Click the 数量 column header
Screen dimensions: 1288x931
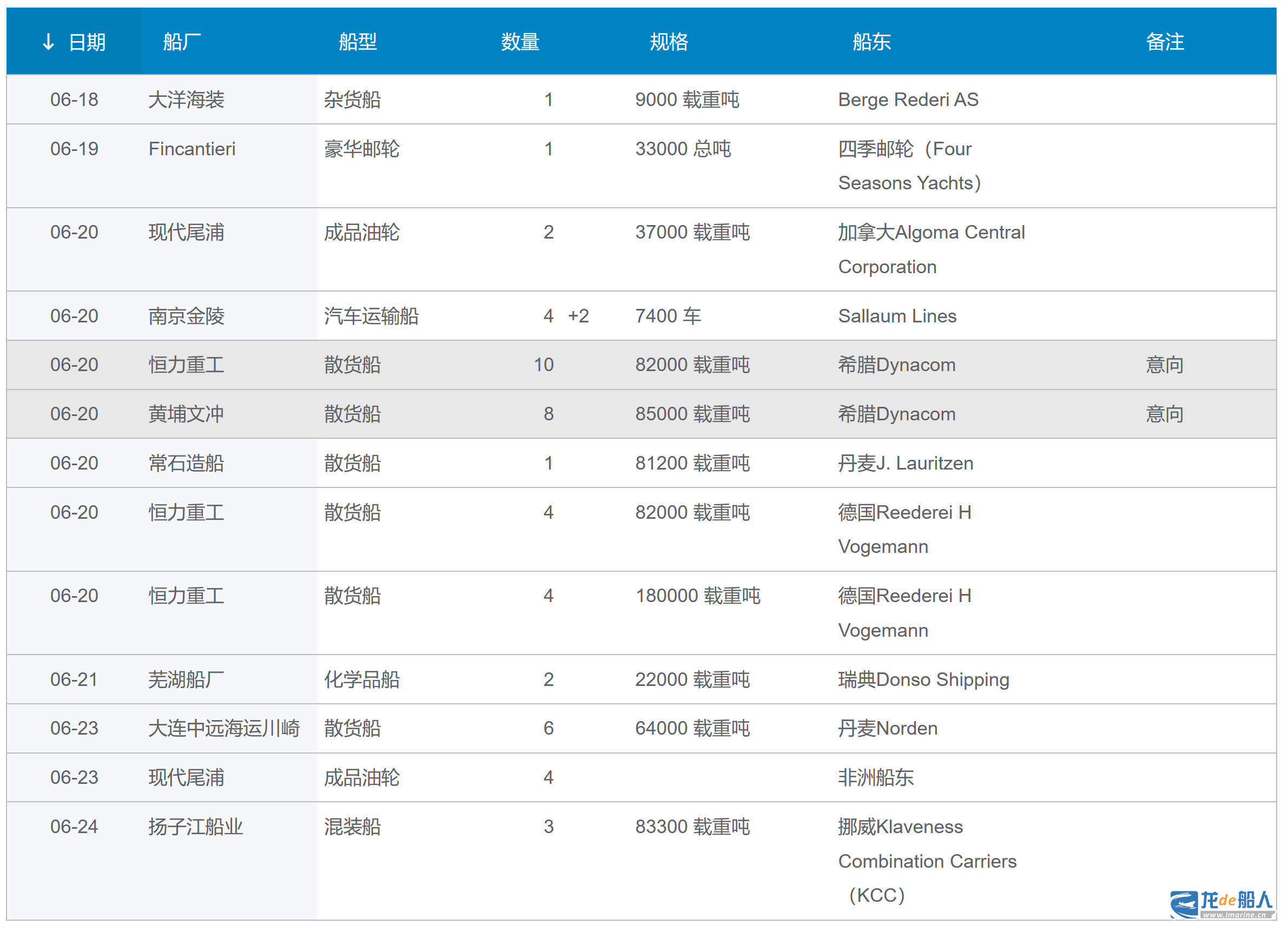click(x=520, y=42)
